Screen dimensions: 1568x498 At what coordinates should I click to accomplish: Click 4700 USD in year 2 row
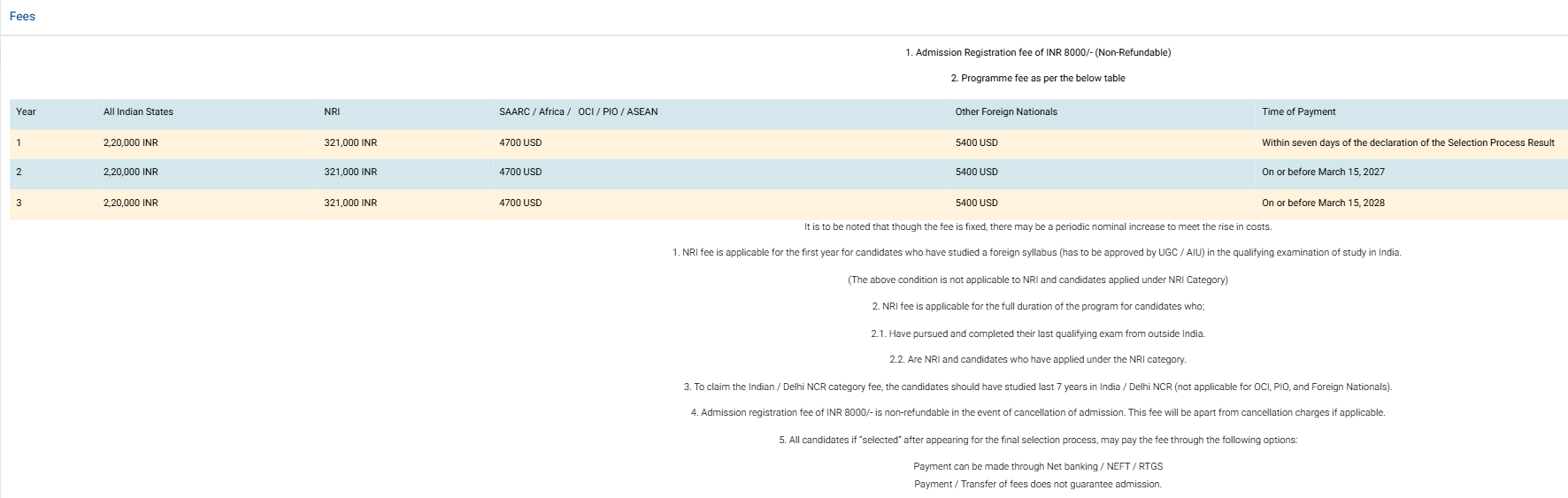tap(520, 172)
